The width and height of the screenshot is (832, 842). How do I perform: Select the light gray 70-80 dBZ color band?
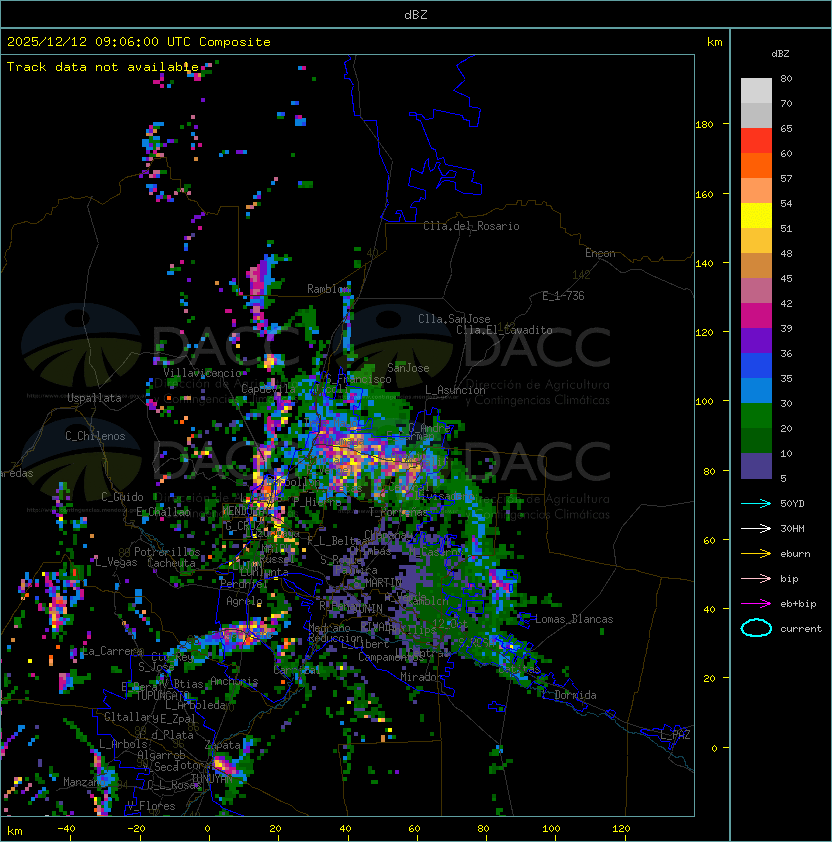pos(756,91)
